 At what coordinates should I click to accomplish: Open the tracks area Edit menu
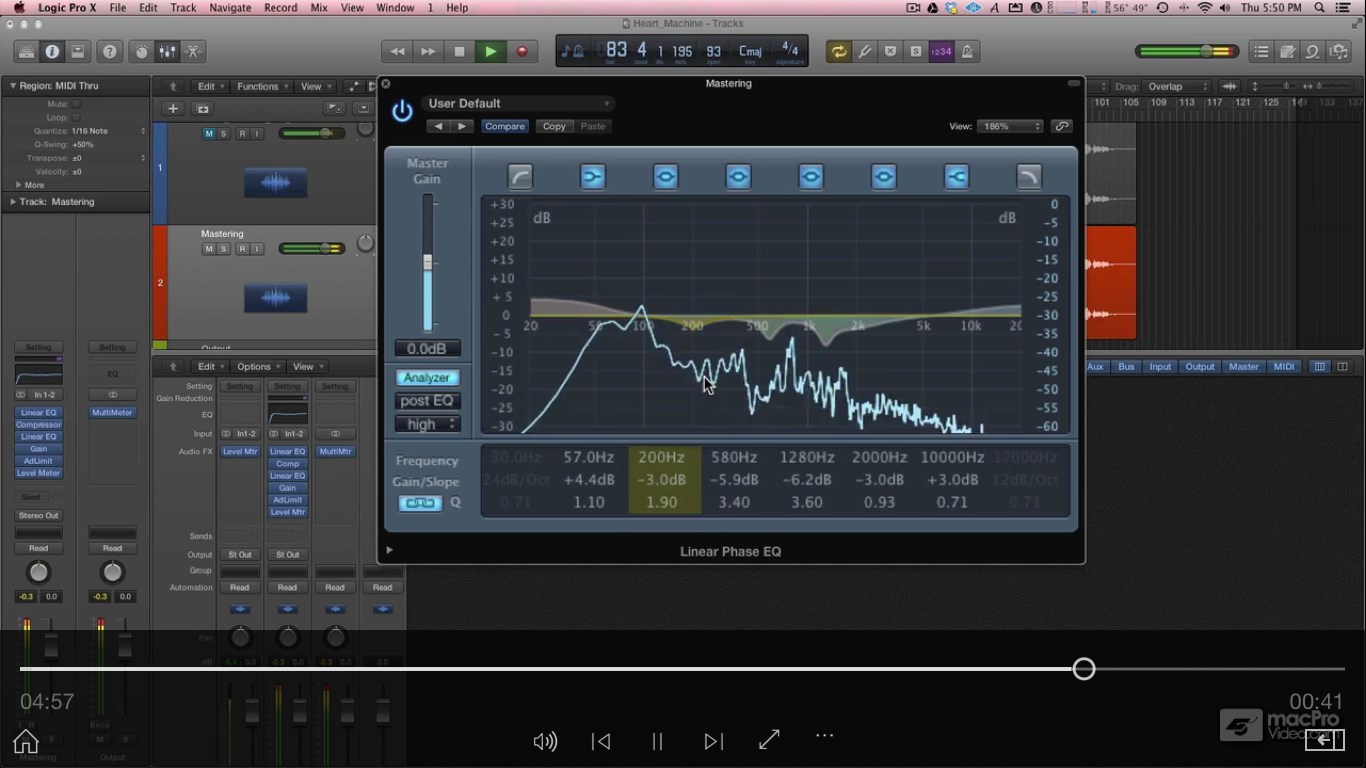[210, 87]
